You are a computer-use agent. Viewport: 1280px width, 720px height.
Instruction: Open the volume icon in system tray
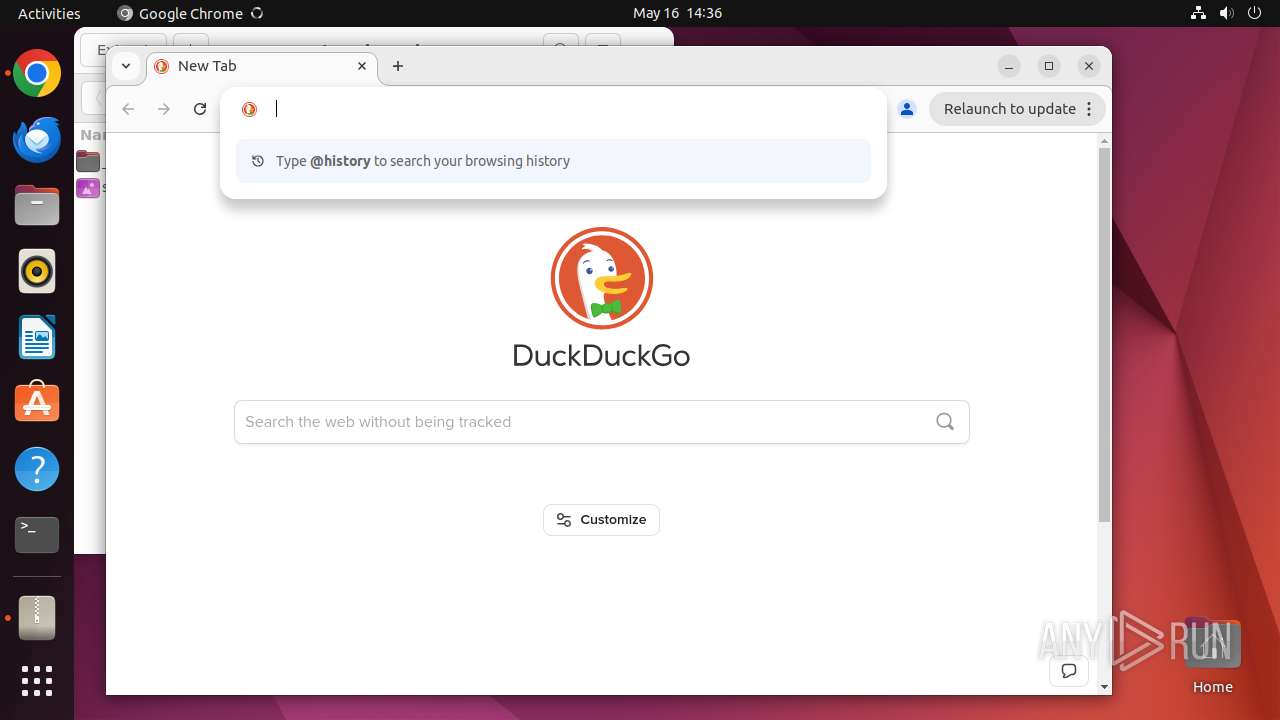click(1228, 13)
